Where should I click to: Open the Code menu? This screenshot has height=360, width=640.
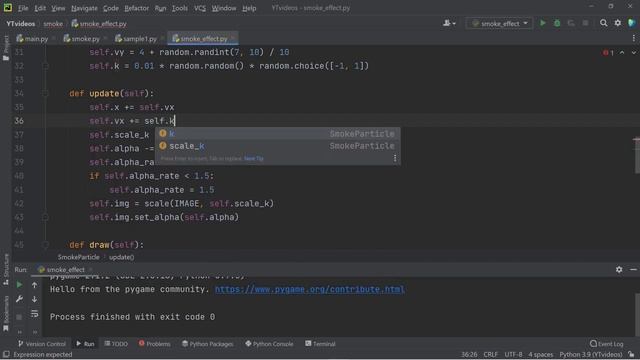coord(111,8)
